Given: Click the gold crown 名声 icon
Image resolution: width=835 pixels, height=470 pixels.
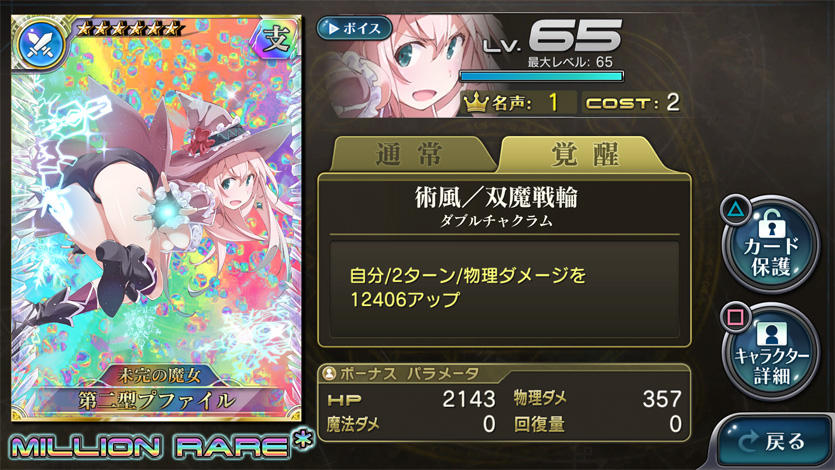Looking at the screenshot, I should (x=476, y=102).
